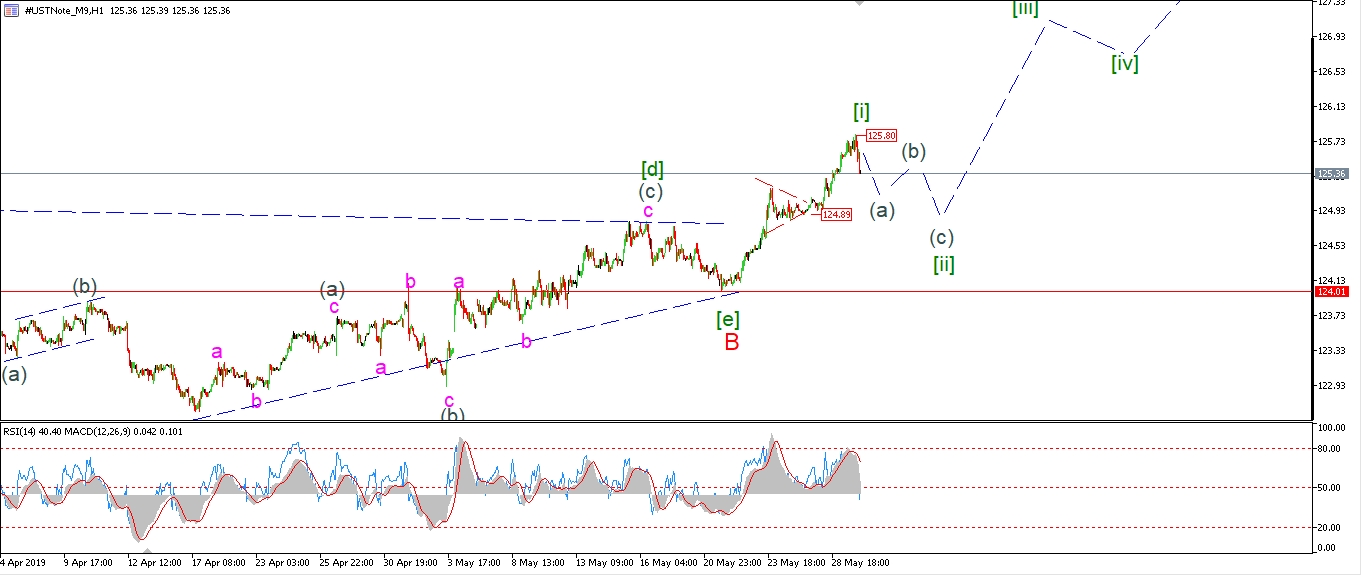Select the green [i] wave label

coord(861,111)
